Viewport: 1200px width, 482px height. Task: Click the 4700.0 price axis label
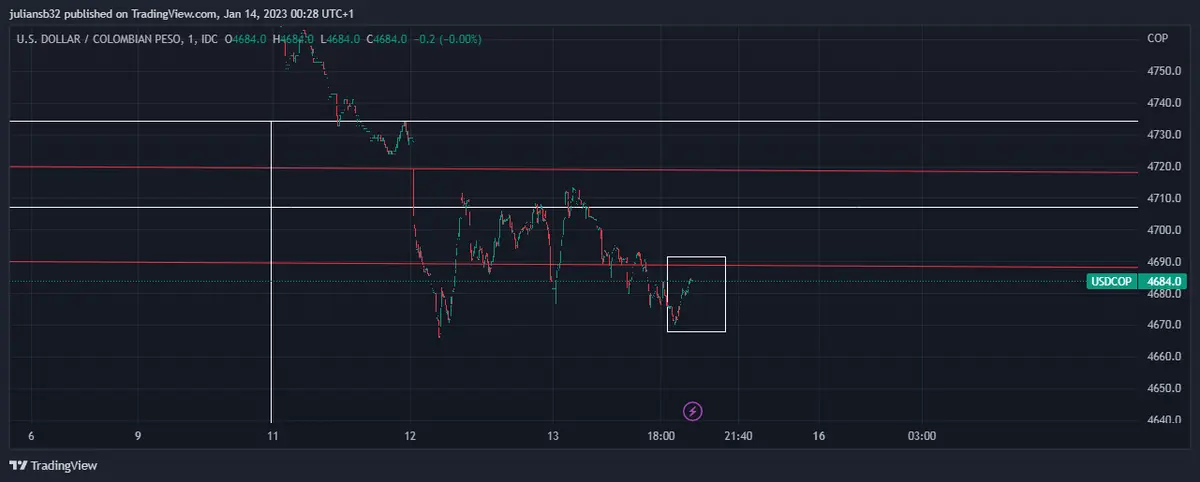tap(1164, 230)
